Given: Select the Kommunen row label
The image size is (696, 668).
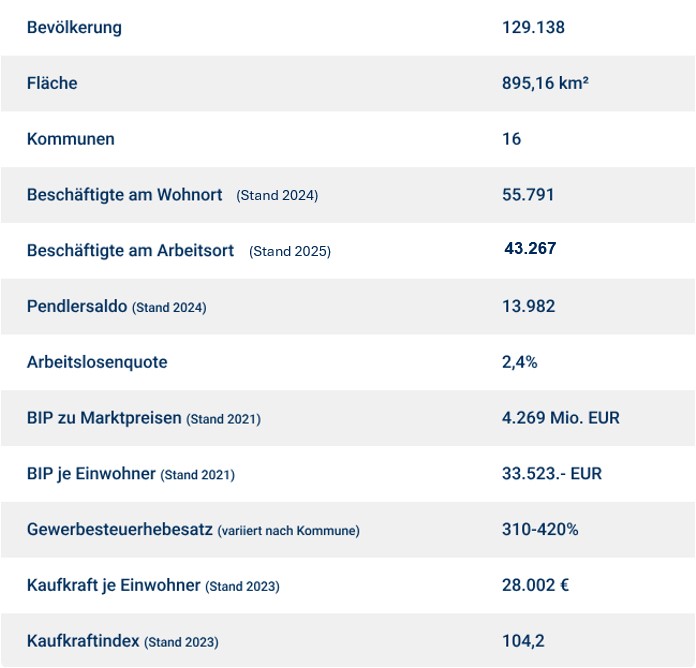Looking at the screenshot, I should 71,139.
